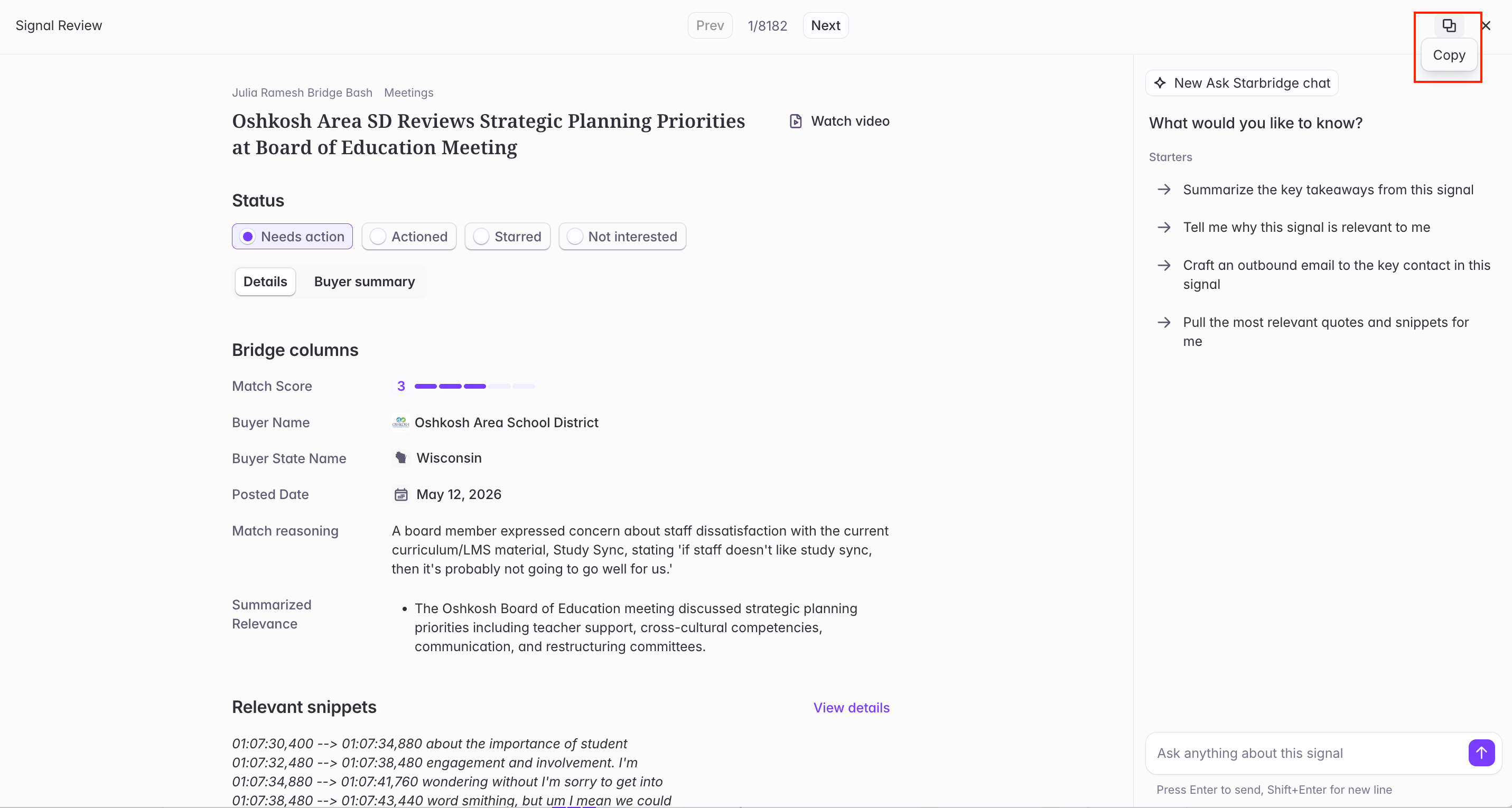
Task: Click arrow beside Craft an outbound email starter
Action: (1164, 265)
